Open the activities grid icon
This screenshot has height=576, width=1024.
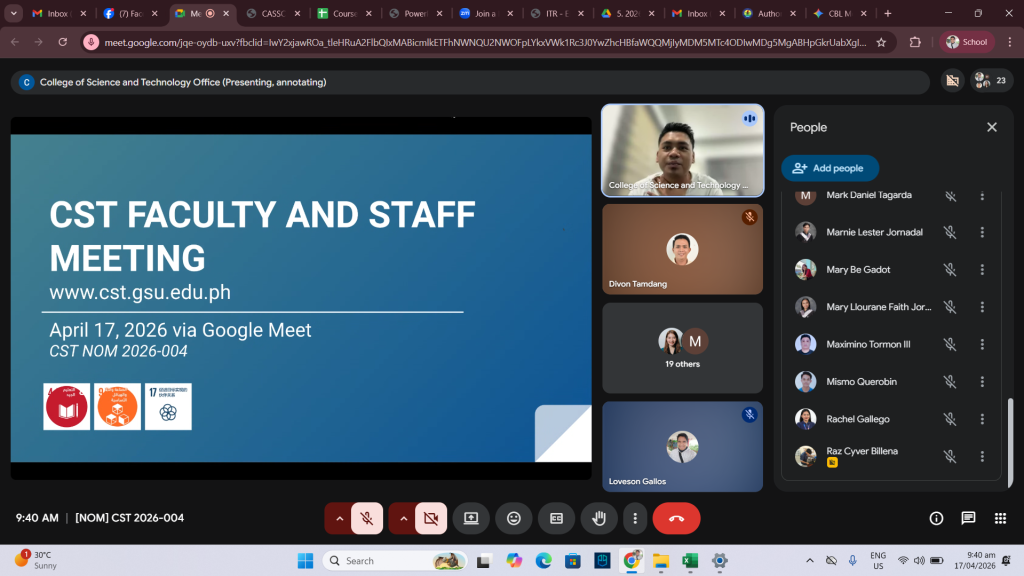point(1000,518)
